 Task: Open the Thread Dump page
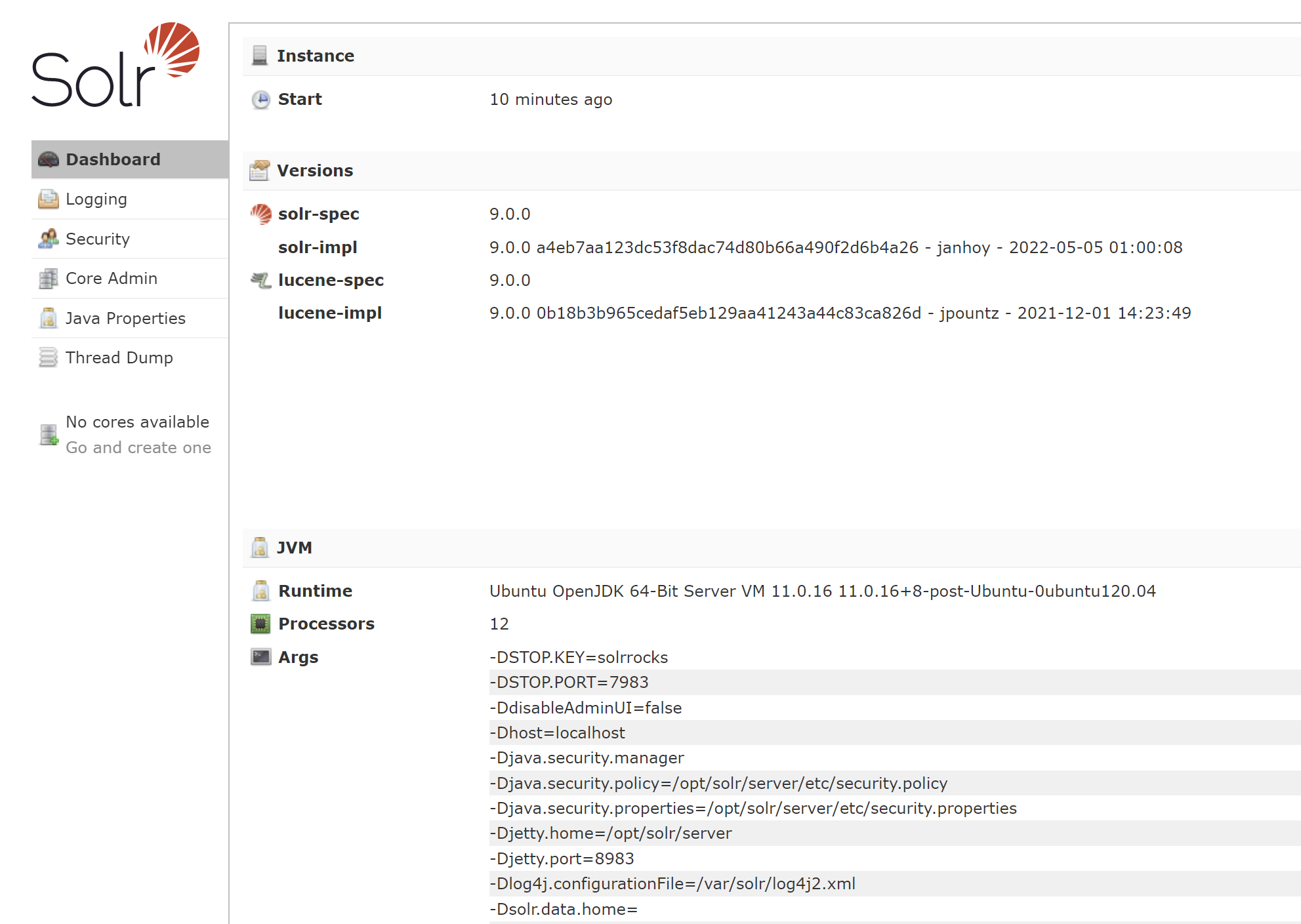click(130, 357)
